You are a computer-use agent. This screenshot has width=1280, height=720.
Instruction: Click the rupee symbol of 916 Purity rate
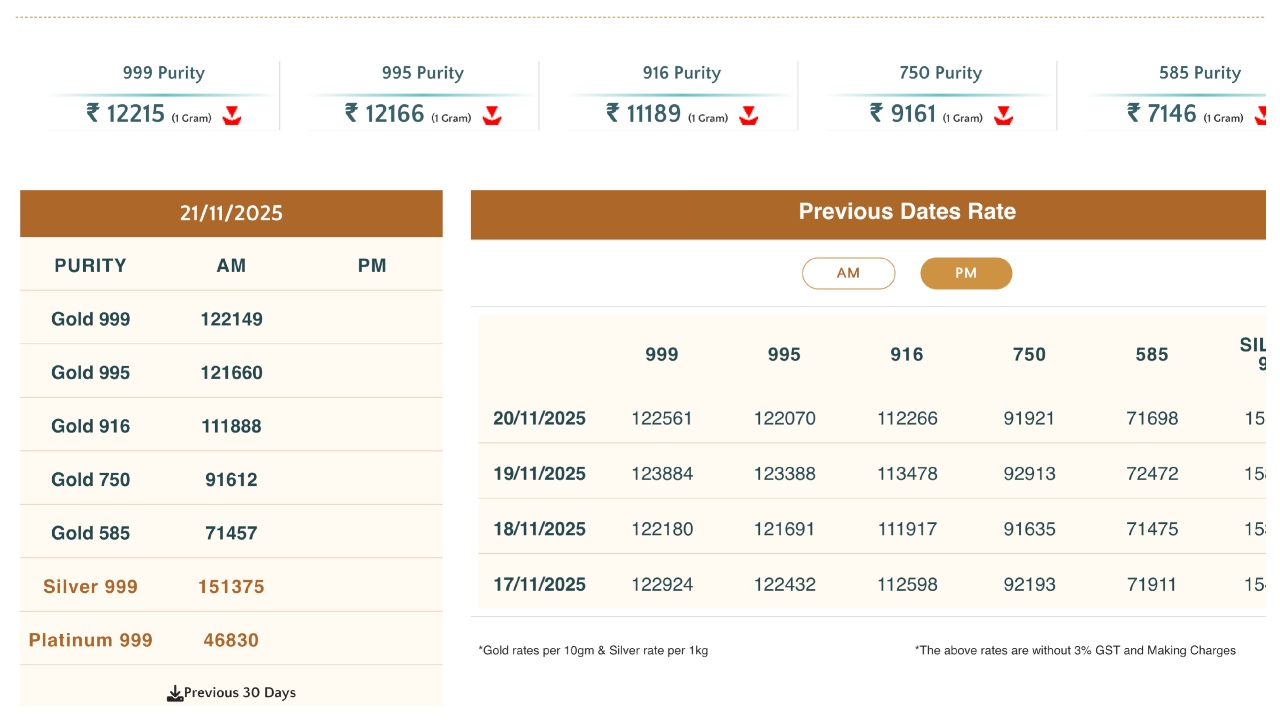pos(613,113)
